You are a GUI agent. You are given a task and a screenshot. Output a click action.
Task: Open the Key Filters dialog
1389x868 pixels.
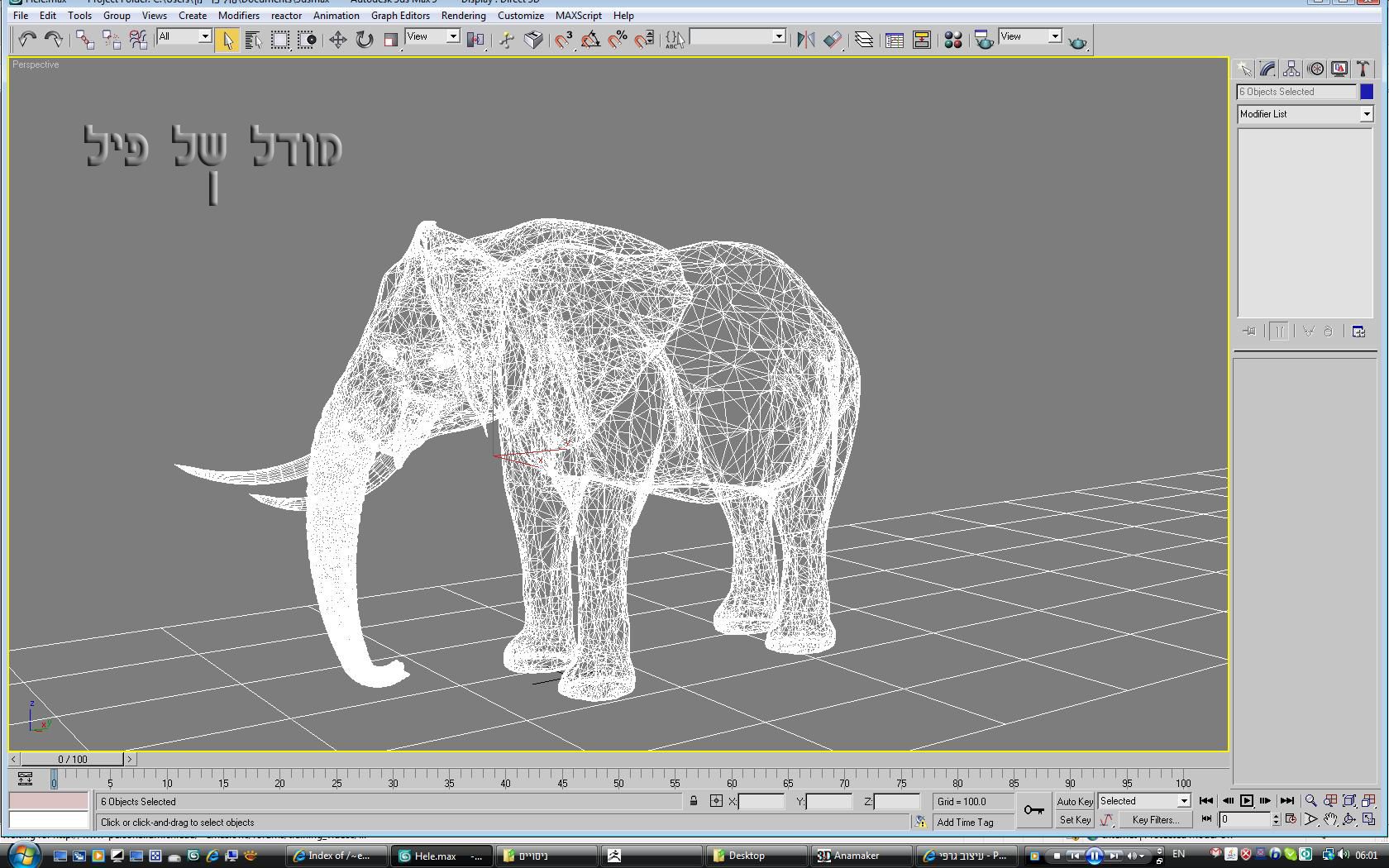pyautogui.click(x=1155, y=820)
